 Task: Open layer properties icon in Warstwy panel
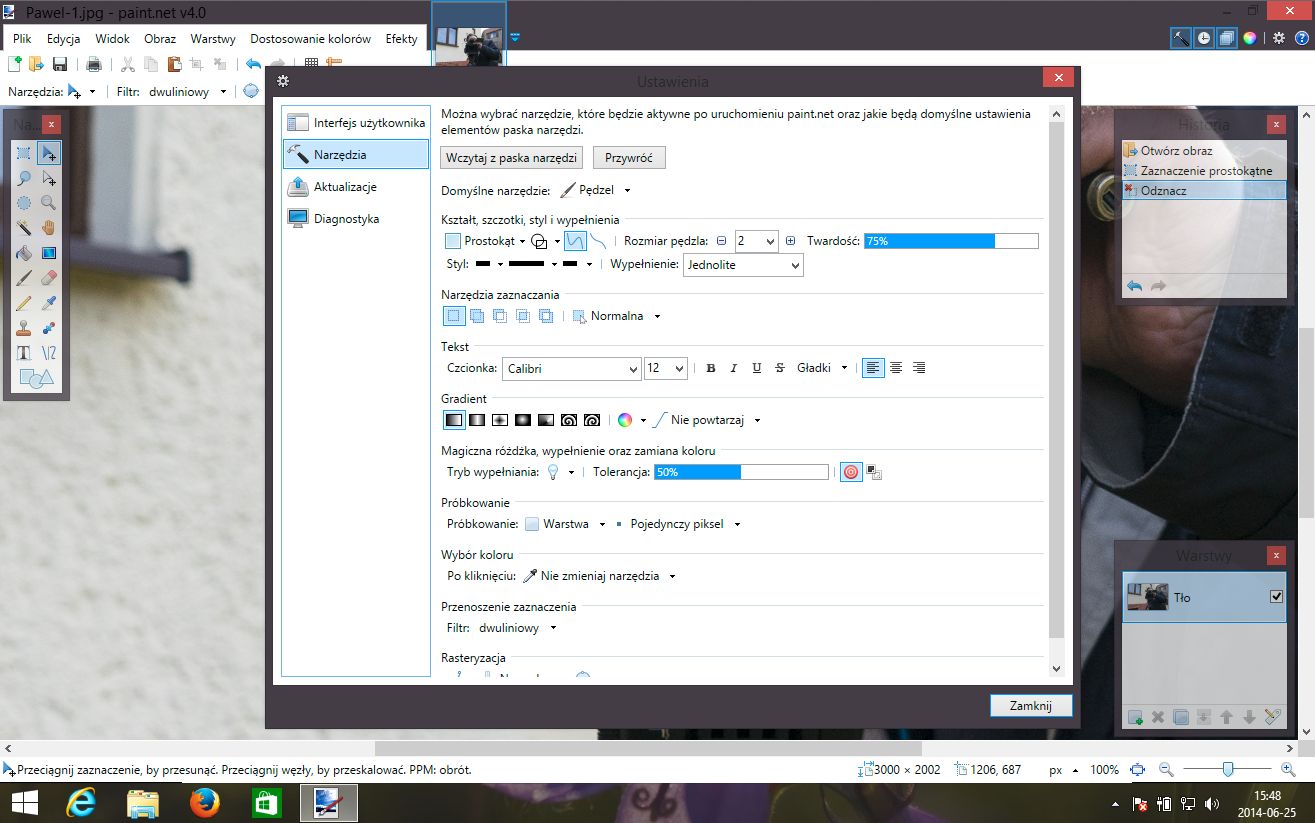click(x=1272, y=717)
